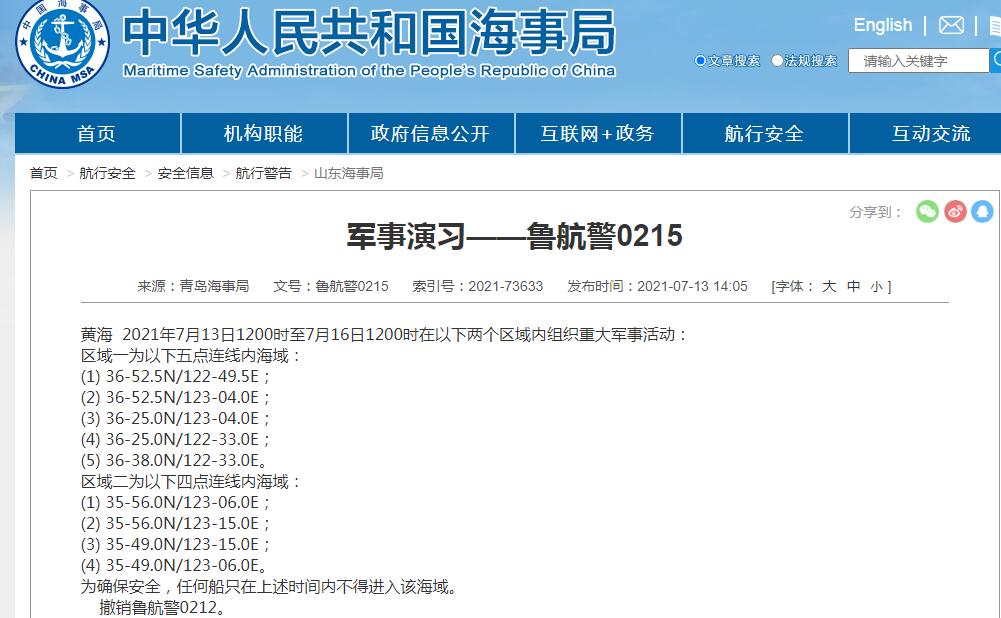This screenshot has width=1001, height=618.
Task: Select 法规搜索 radio button
Action: coord(777,61)
